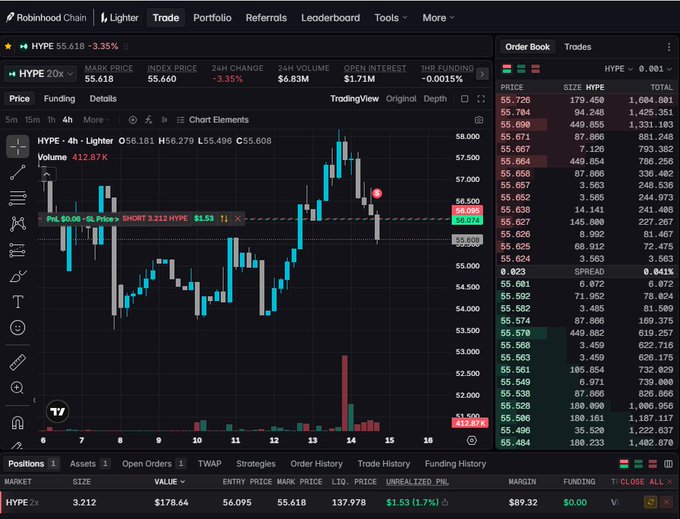
Task: Toggle chart fullscreen mode
Action: pos(481,99)
